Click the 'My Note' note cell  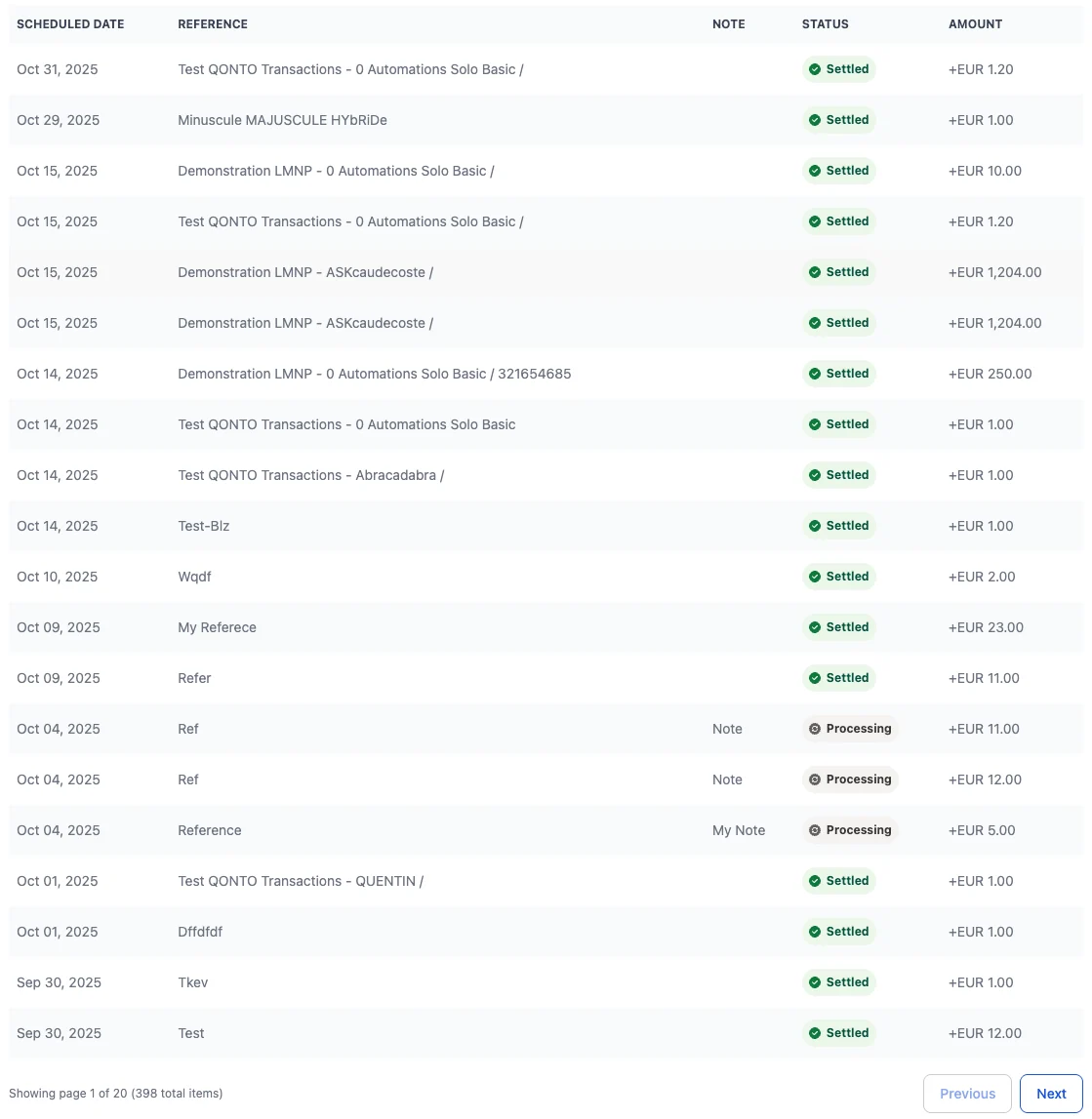tap(739, 830)
